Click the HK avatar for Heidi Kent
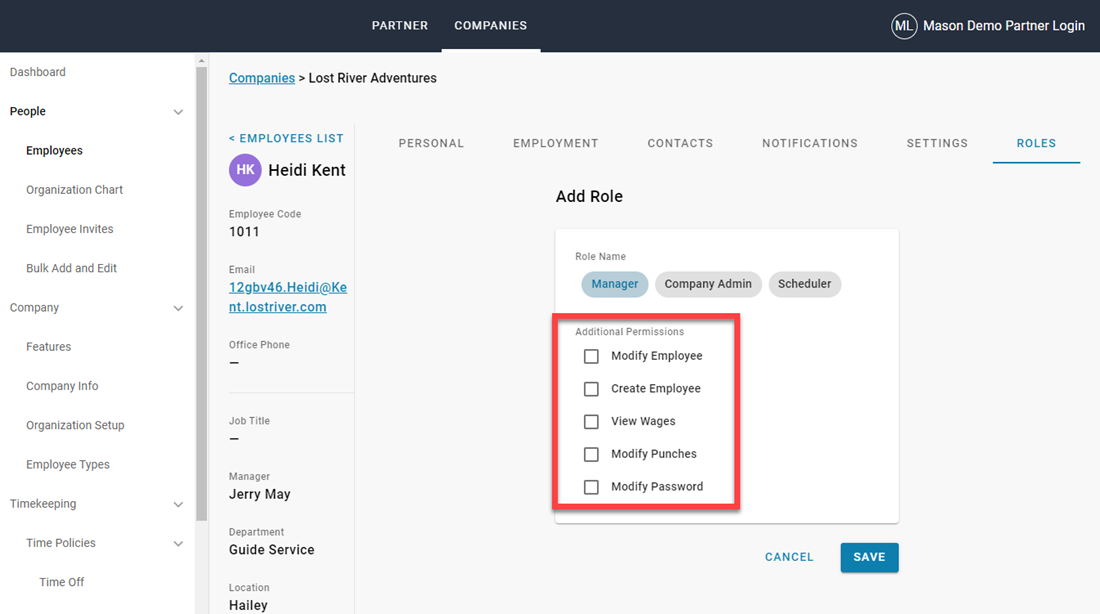Screen dimensions: 1100x614 tap(245, 170)
